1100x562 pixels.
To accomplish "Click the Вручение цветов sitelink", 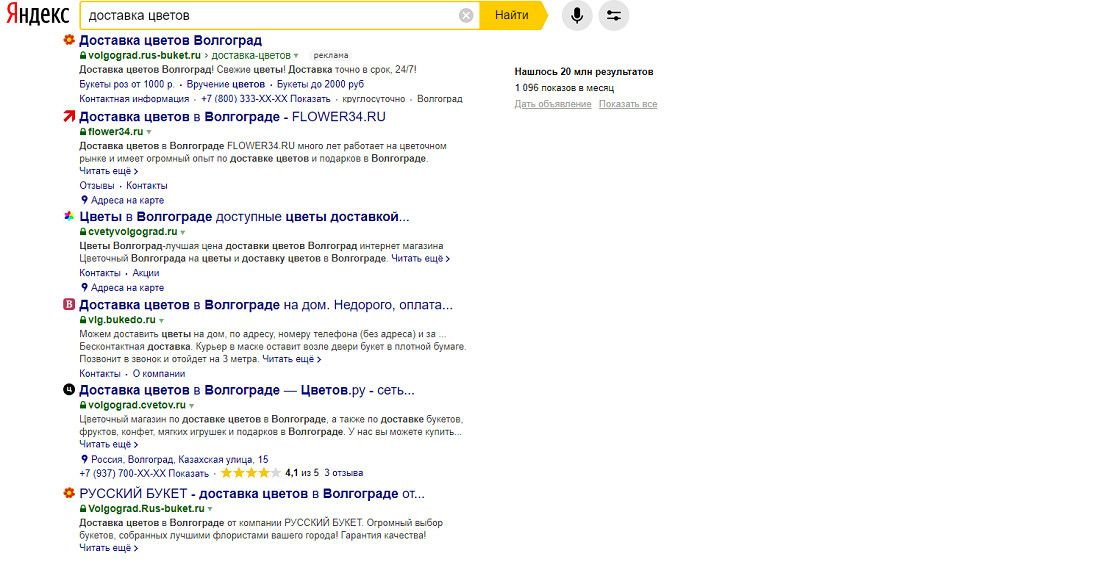I will coord(226,84).
